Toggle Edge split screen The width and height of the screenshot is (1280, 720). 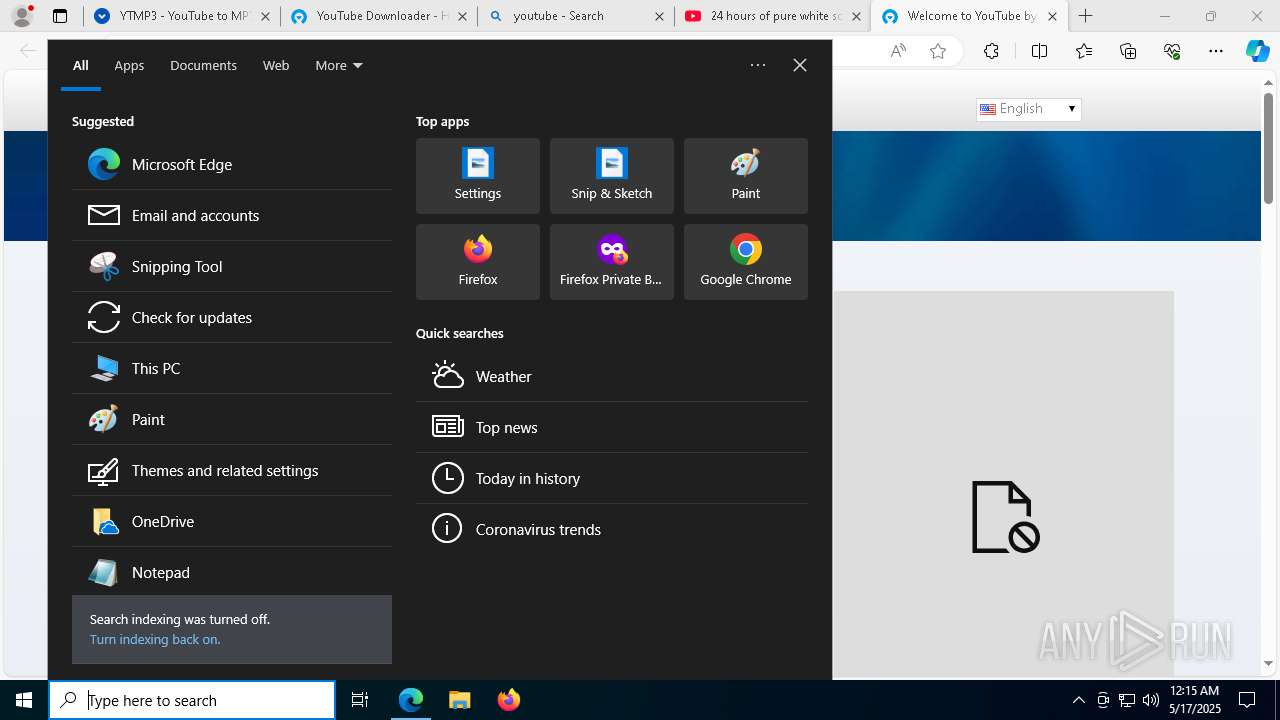pos(1039,51)
